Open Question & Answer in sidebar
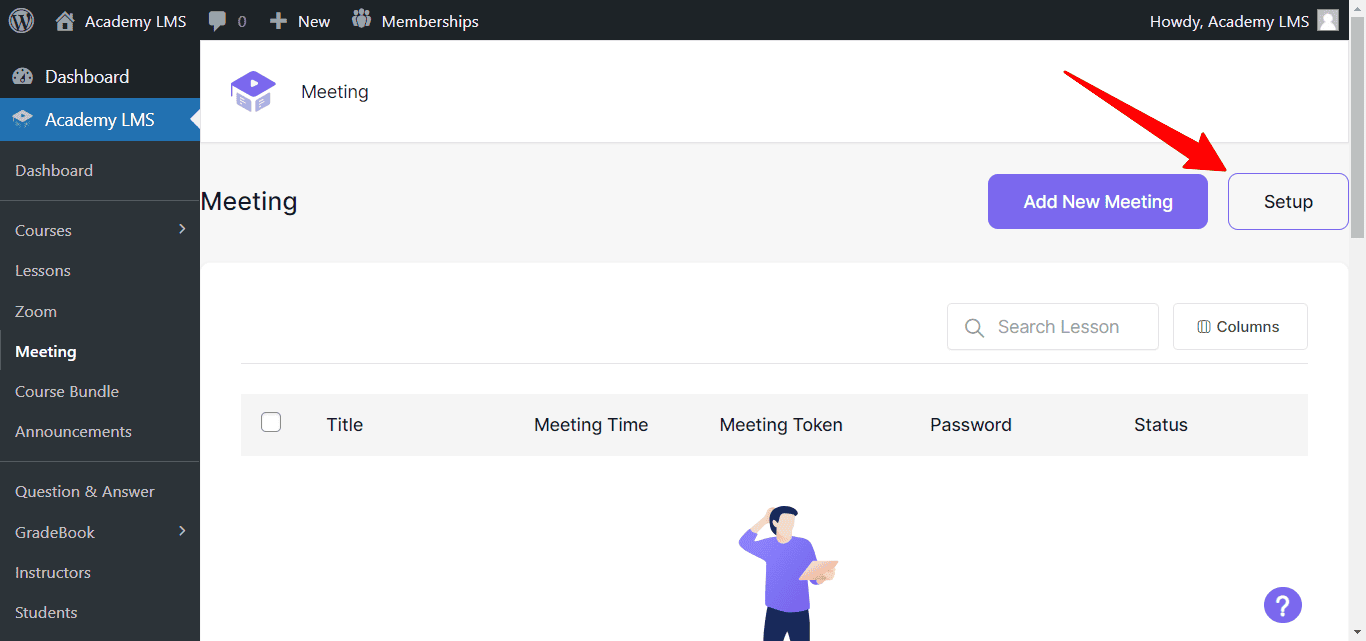Viewport: 1366px width, 641px height. tap(85, 492)
